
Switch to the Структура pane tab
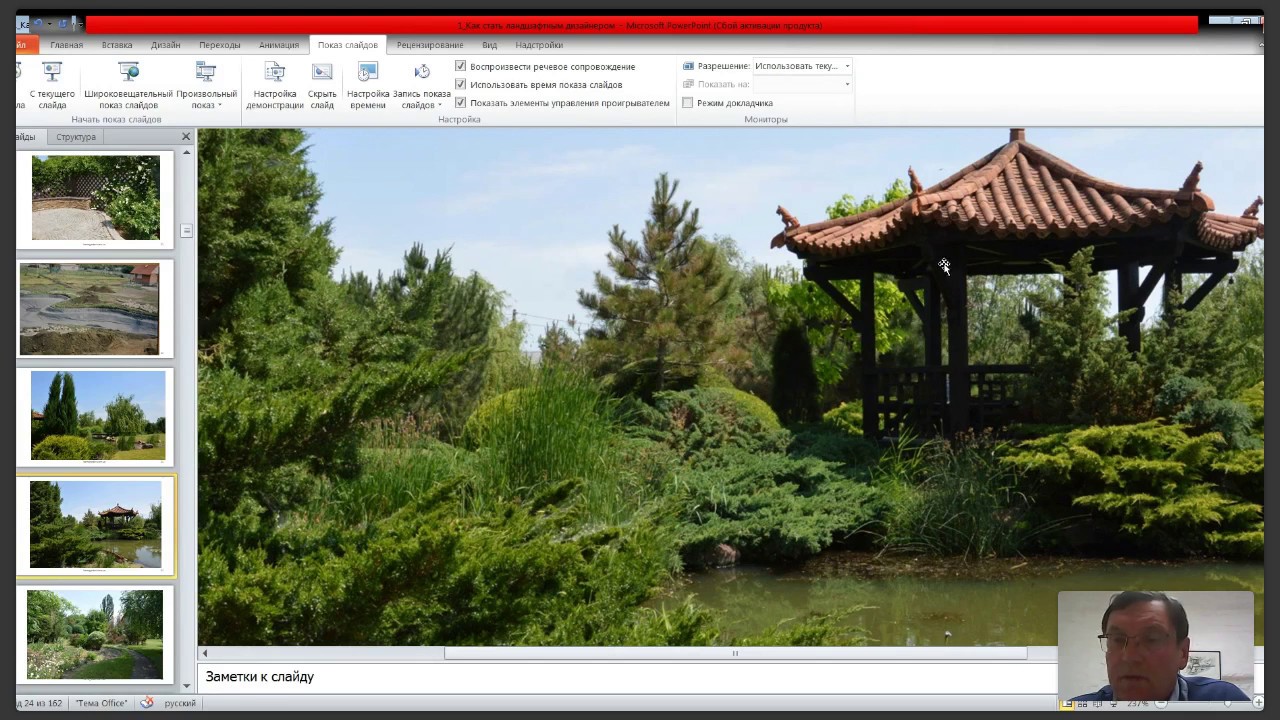(76, 137)
